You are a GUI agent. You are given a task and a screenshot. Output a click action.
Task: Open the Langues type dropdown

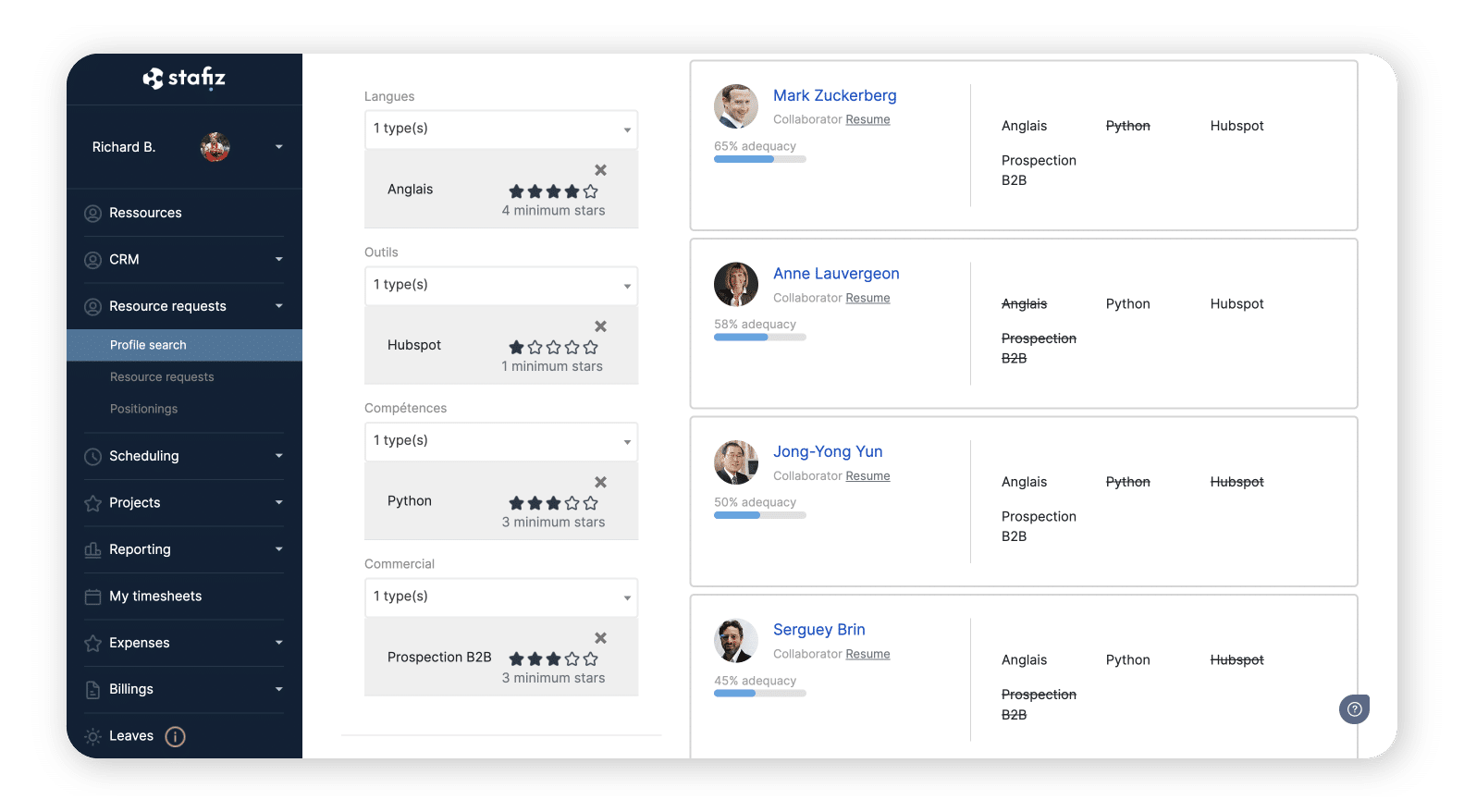pos(501,129)
